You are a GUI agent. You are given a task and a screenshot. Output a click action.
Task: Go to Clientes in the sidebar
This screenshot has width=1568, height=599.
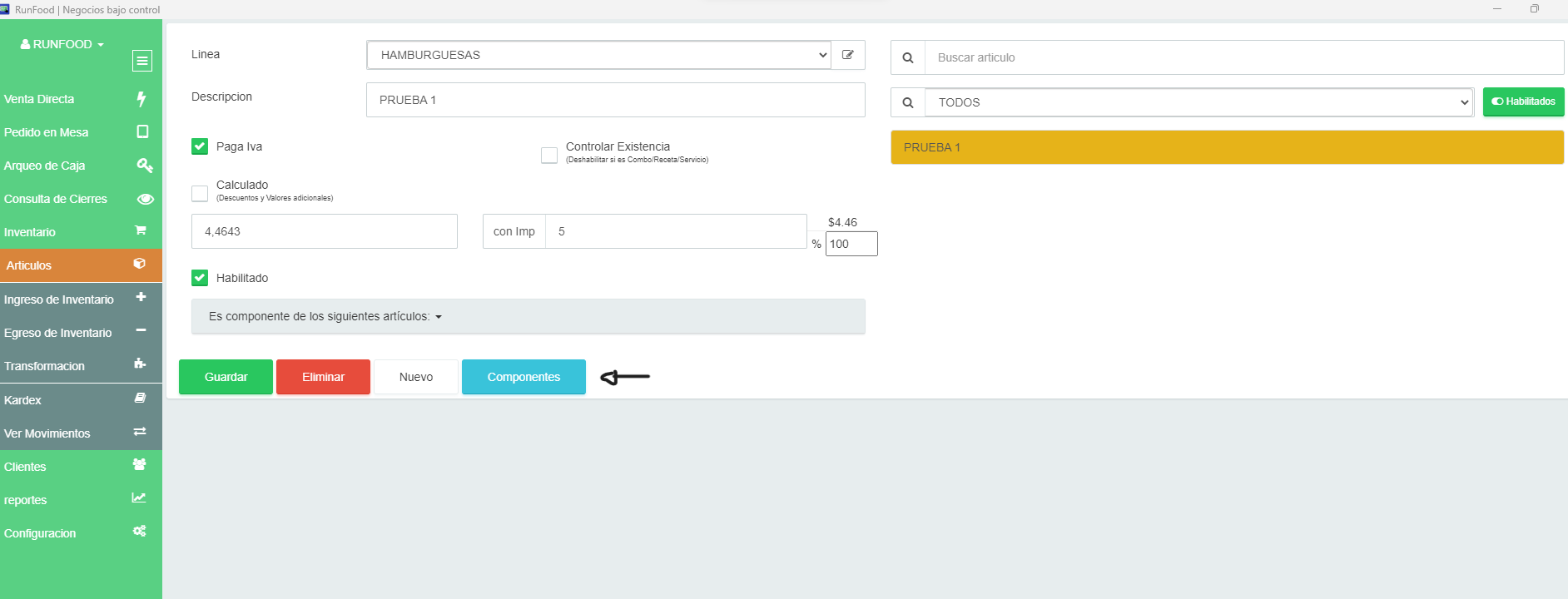25,467
